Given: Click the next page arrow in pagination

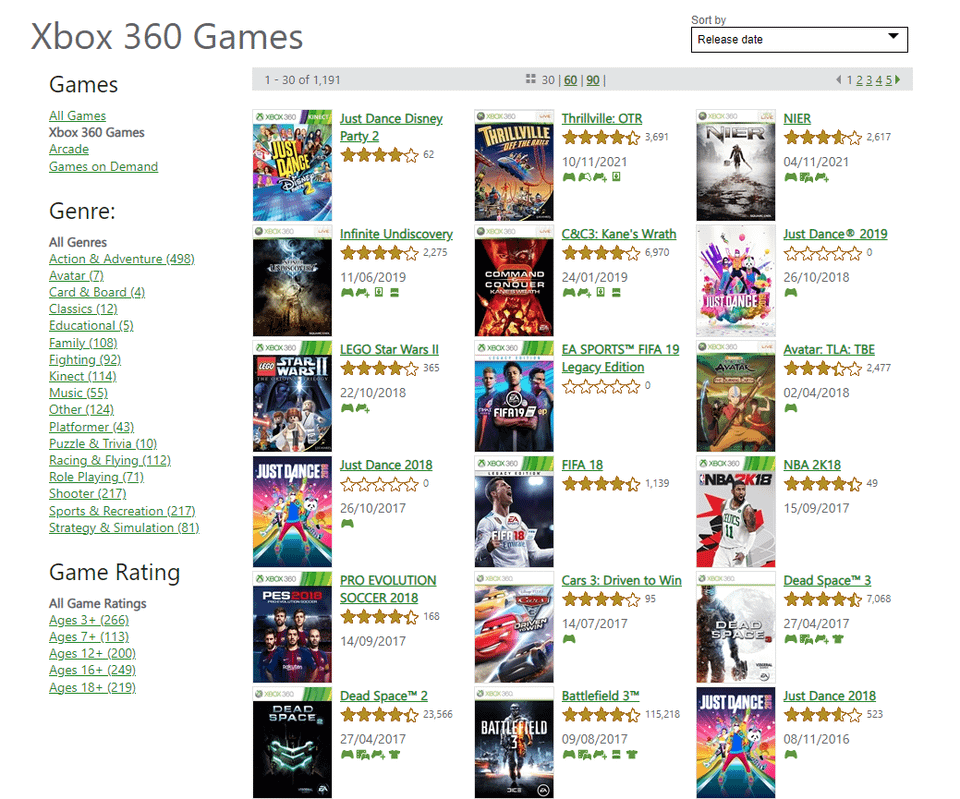Looking at the screenshot, I should [898, 80].
